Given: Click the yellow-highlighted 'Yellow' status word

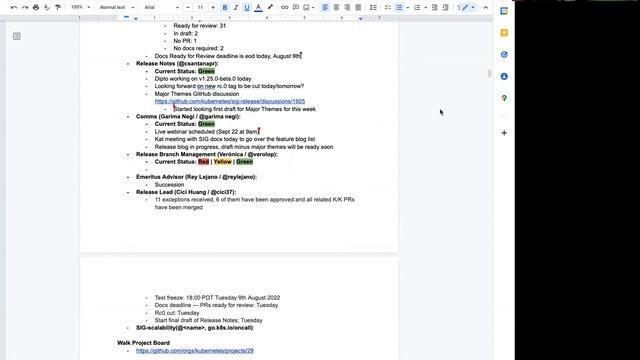Looking at the screenshot, I should click(222, 162).
